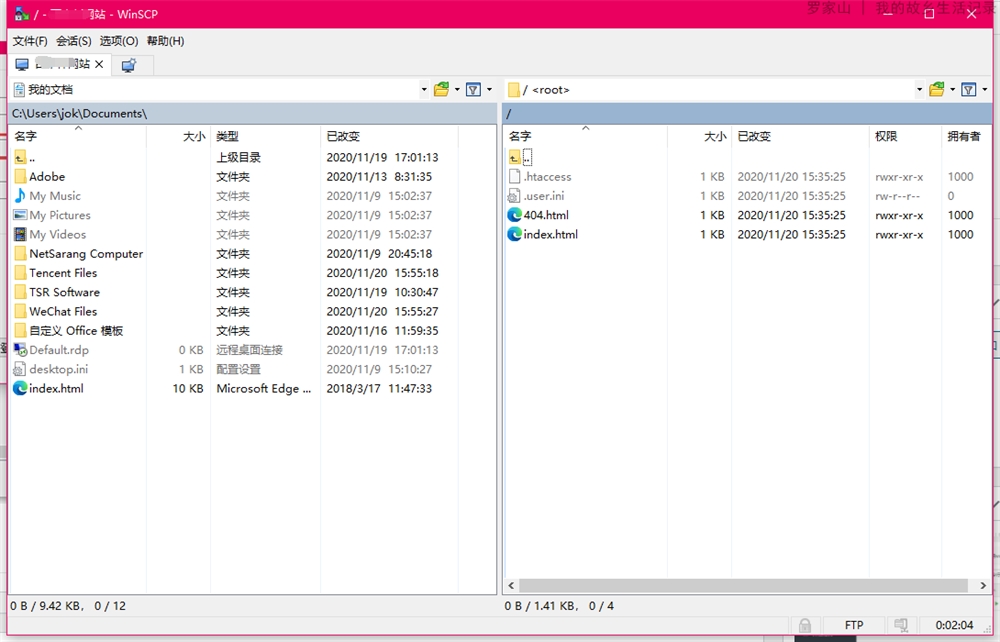This screenshot has width=1000, height=642.
Task: Sort local files by 名字 column
Action: pos(78,136)
